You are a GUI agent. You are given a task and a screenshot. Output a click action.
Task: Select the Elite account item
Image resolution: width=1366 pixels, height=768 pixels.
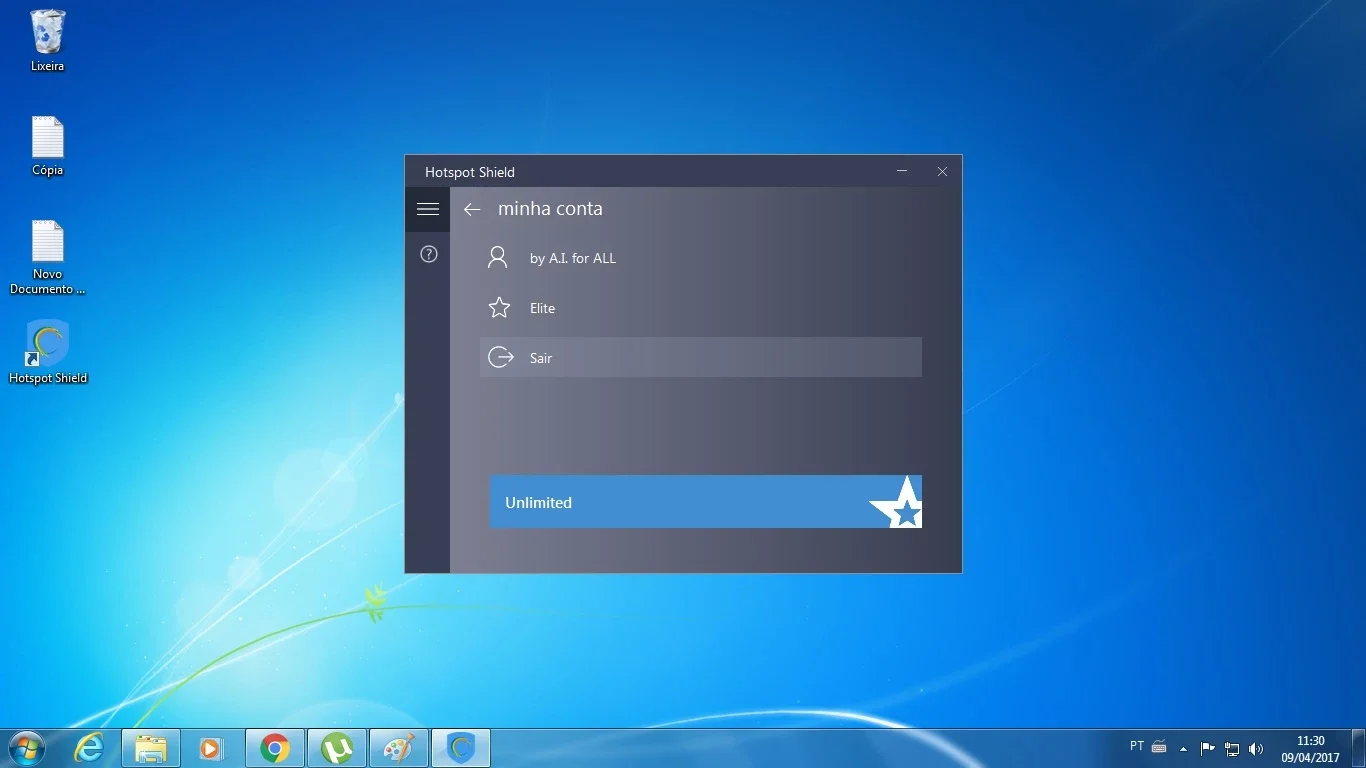point(701,308)
